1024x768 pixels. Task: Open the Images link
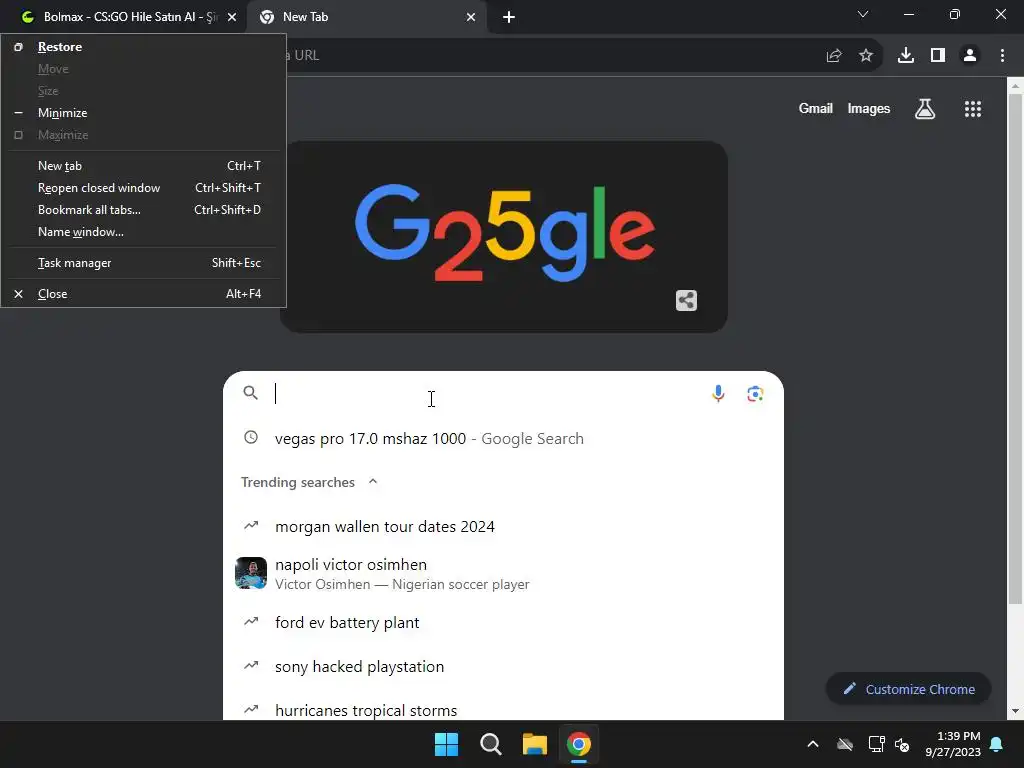click(868, 108)
